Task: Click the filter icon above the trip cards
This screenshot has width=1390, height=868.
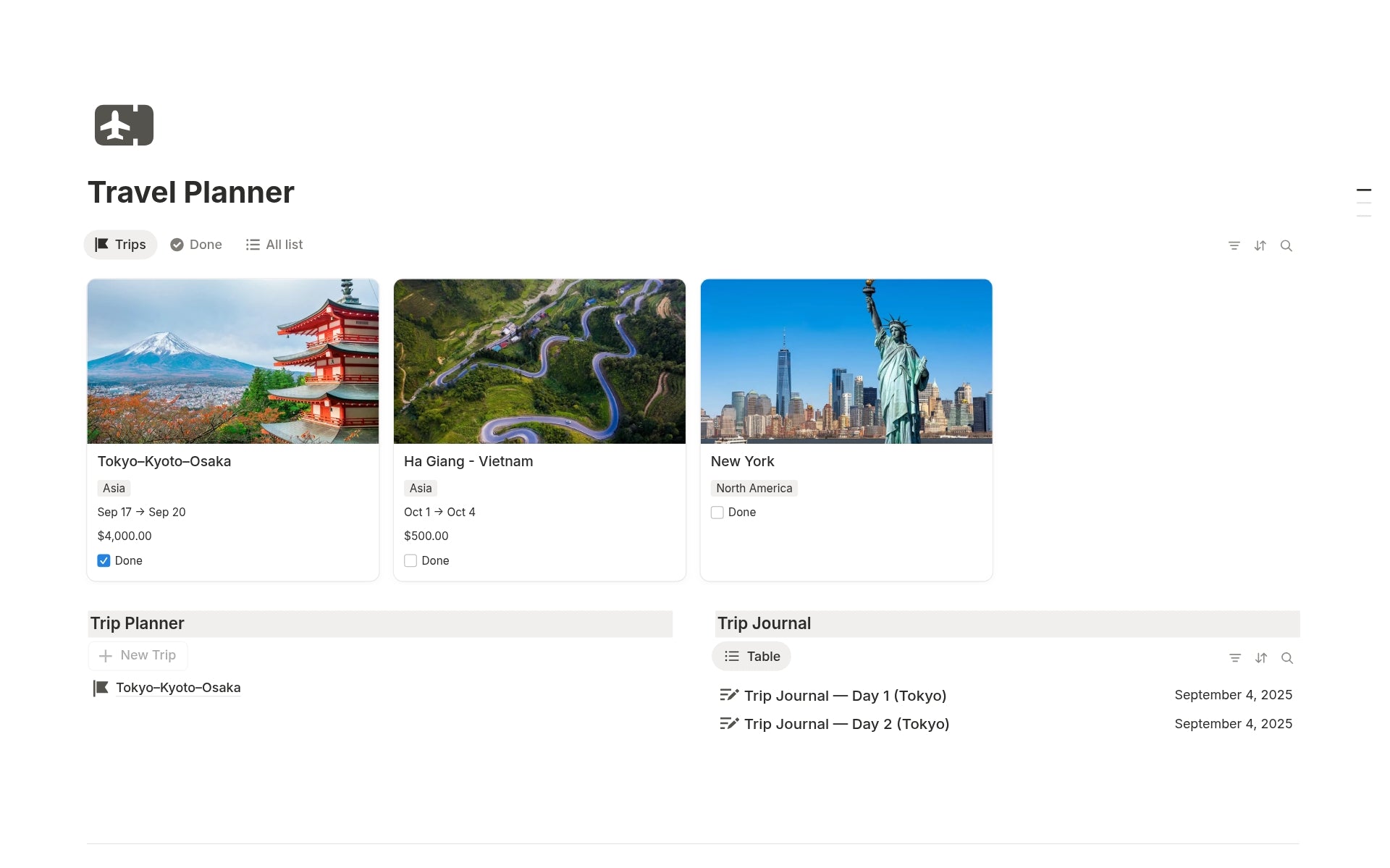Action: 1234,245
